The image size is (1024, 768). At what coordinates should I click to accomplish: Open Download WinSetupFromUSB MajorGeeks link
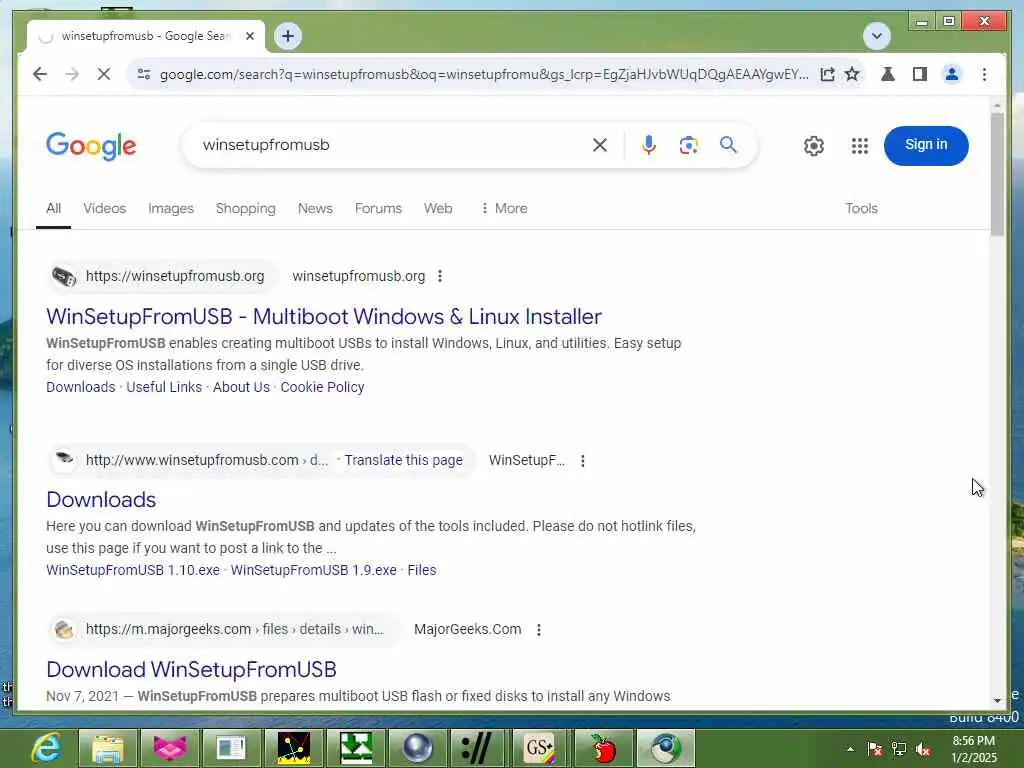191,669
